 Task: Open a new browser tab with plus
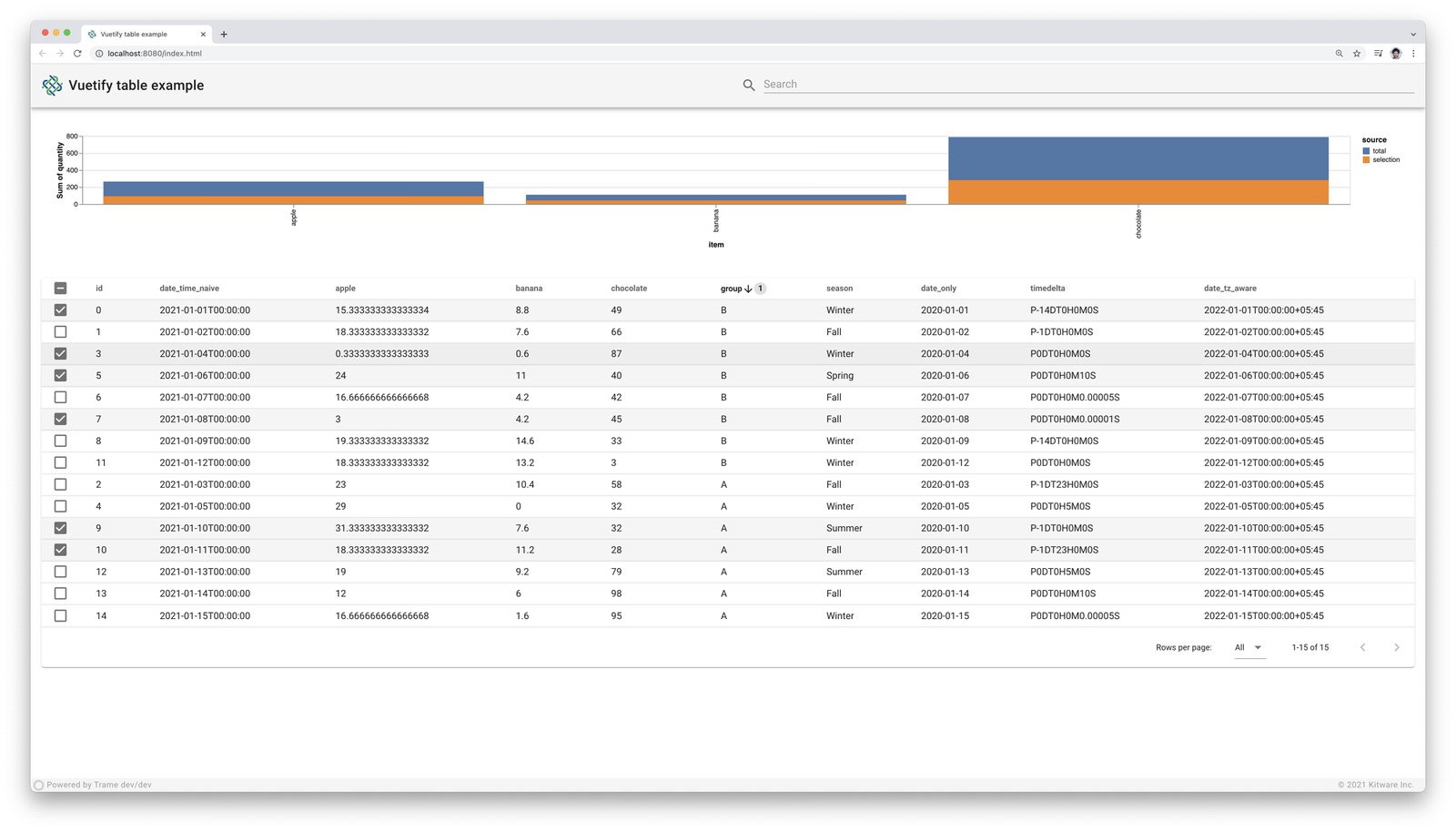pyautogui.click(x=224, y=35)
